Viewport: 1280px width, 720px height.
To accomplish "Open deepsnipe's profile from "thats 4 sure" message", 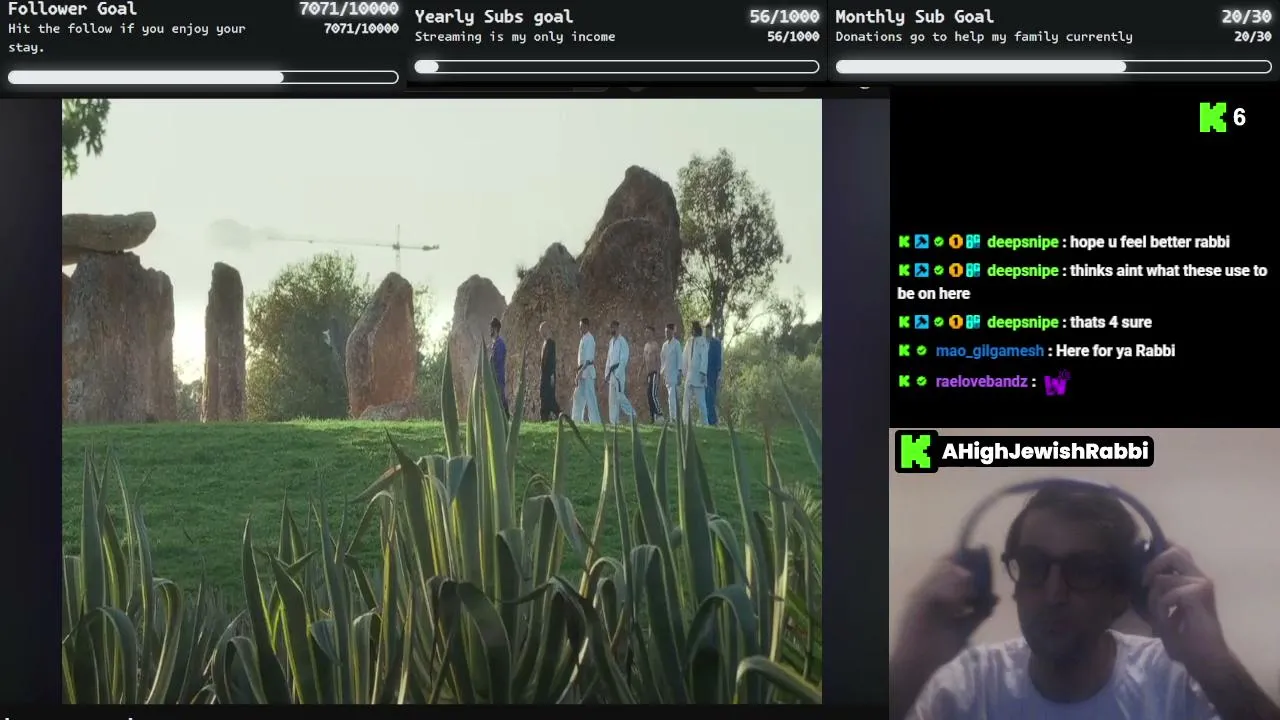I will coord(1022,322).
